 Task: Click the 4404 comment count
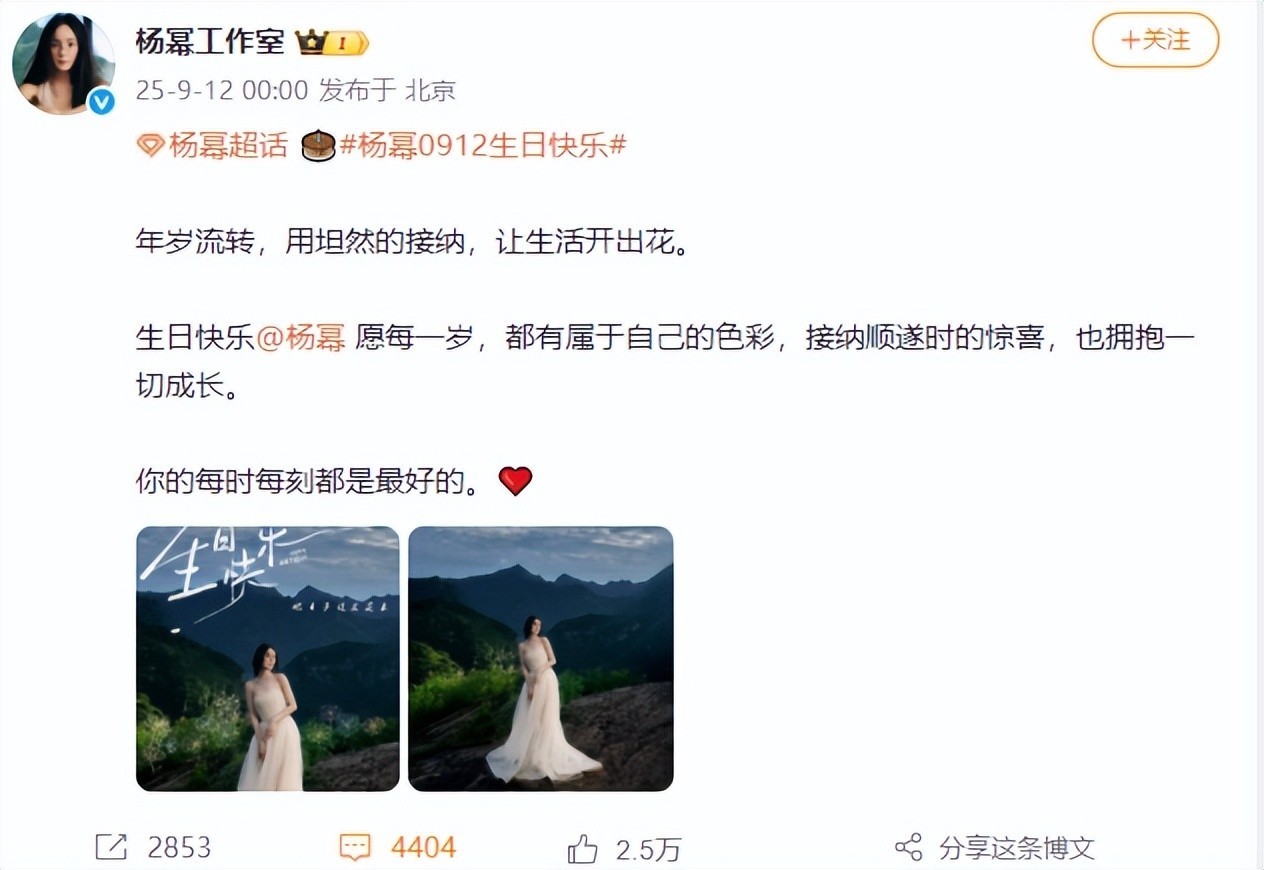(423, 848)
